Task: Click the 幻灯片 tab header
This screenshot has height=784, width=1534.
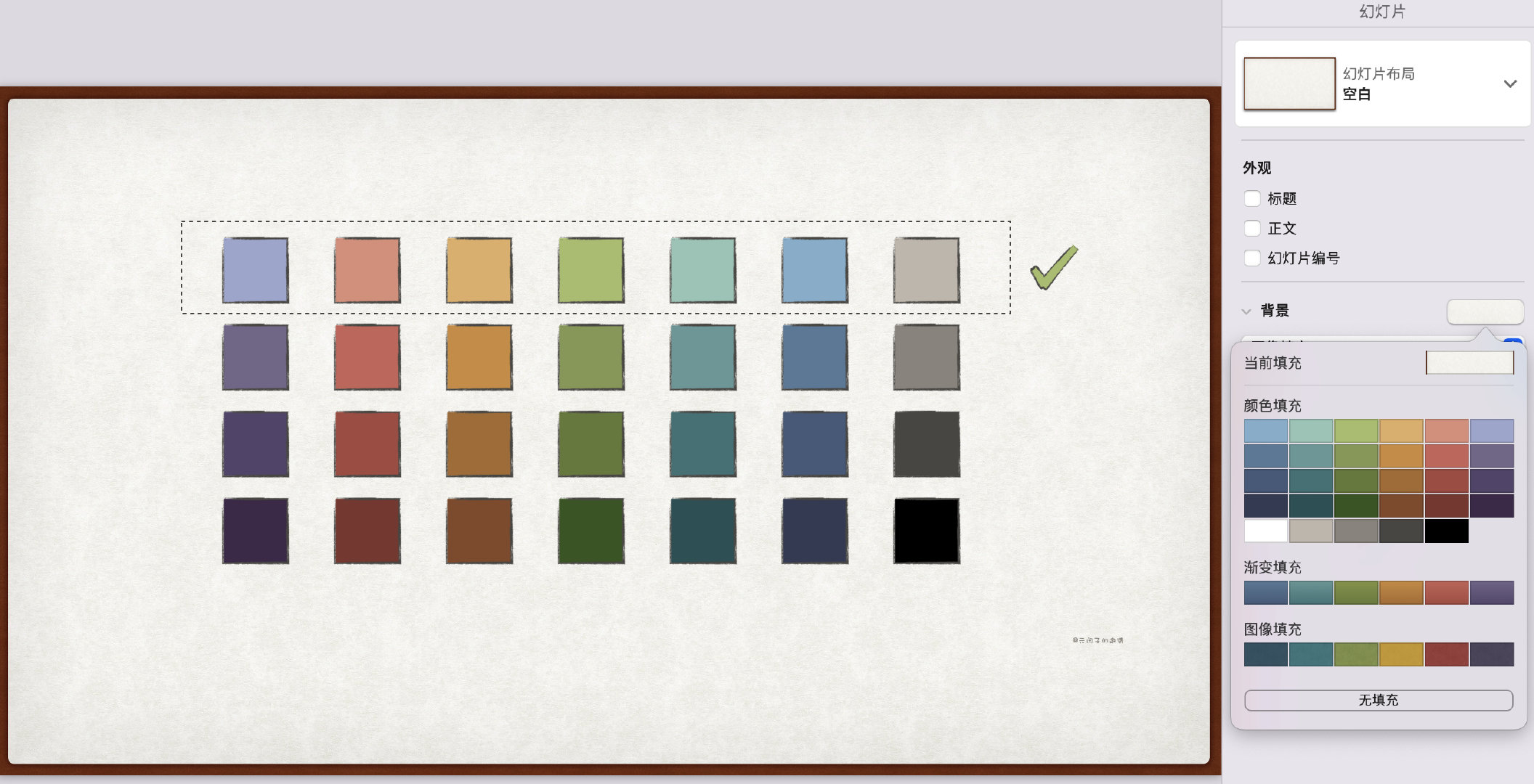Action: pyautogui.click(x=1381, y=12)
